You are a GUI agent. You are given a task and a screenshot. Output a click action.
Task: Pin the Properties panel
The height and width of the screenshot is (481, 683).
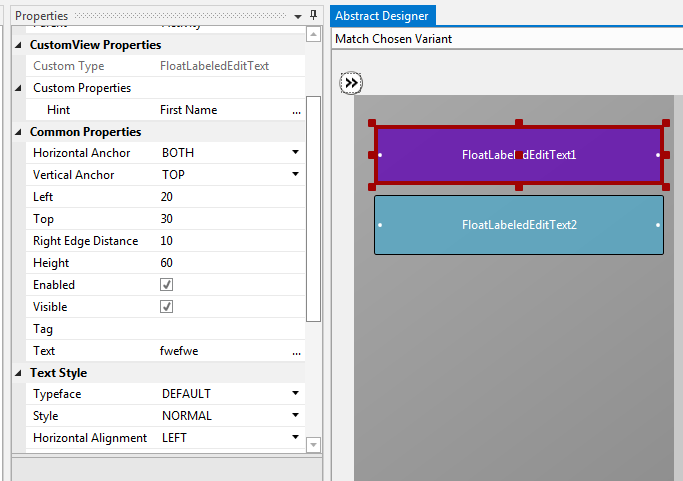click(313, 15)
